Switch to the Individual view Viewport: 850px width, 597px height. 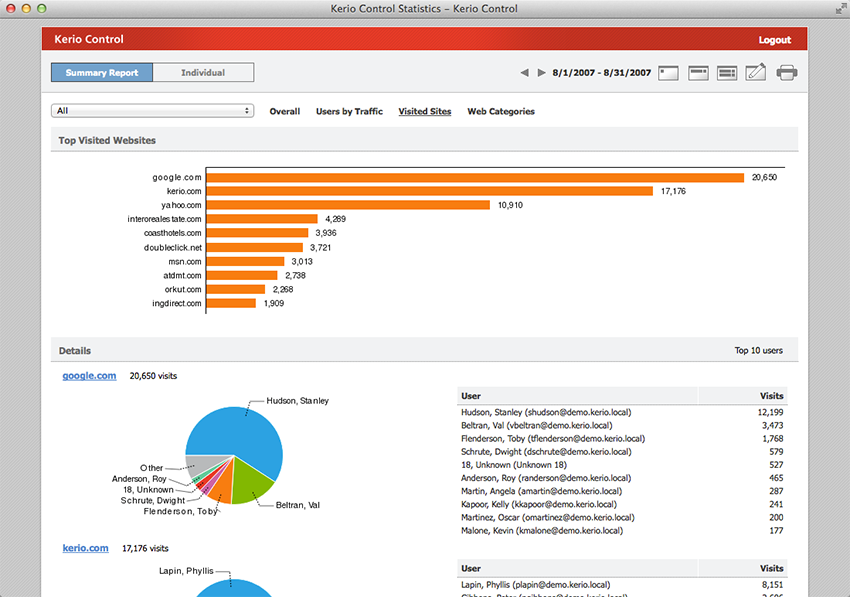coord(203,73)
